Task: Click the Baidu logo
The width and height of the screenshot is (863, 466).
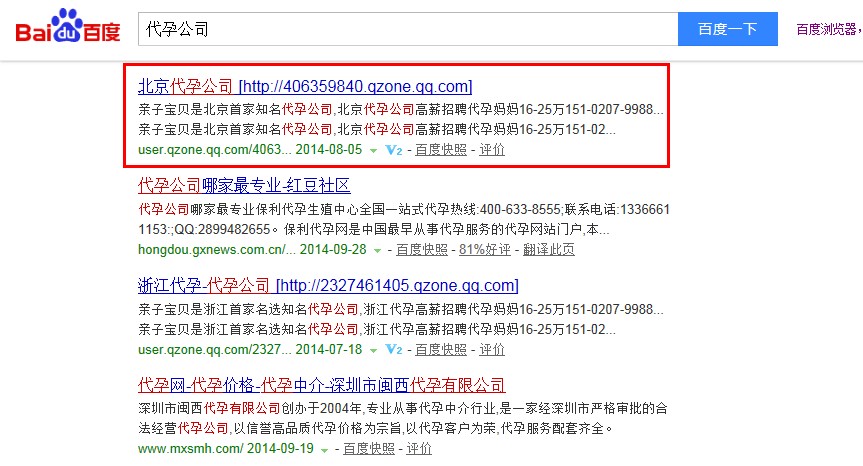Action: pos(68,28)
